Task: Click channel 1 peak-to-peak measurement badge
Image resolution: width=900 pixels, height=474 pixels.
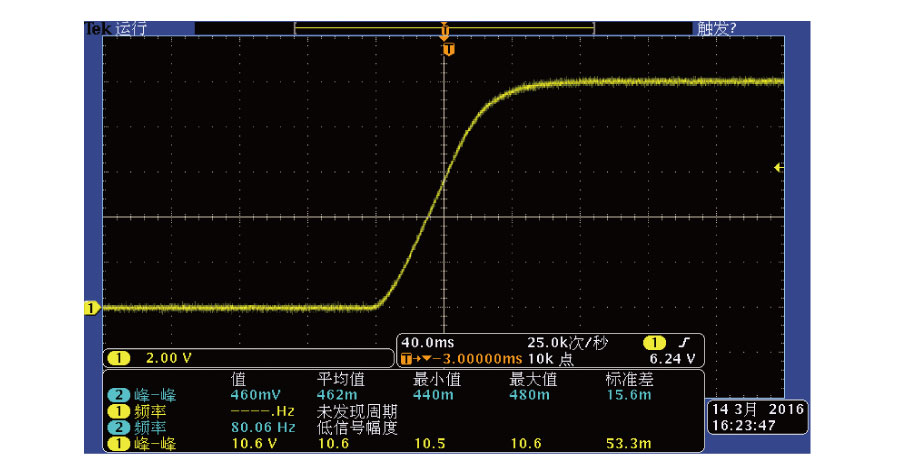Action: (x=118, y=444)
